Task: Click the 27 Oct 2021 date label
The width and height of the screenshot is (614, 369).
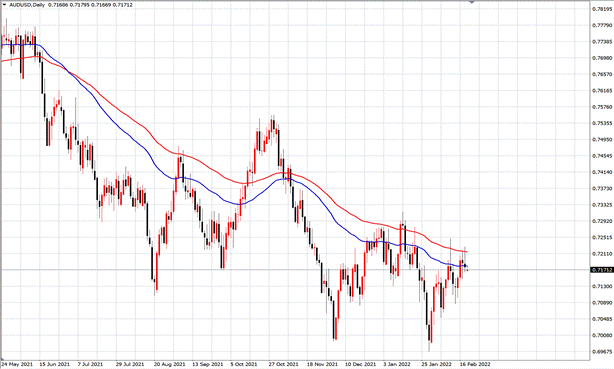Action: tap(284, 364)
